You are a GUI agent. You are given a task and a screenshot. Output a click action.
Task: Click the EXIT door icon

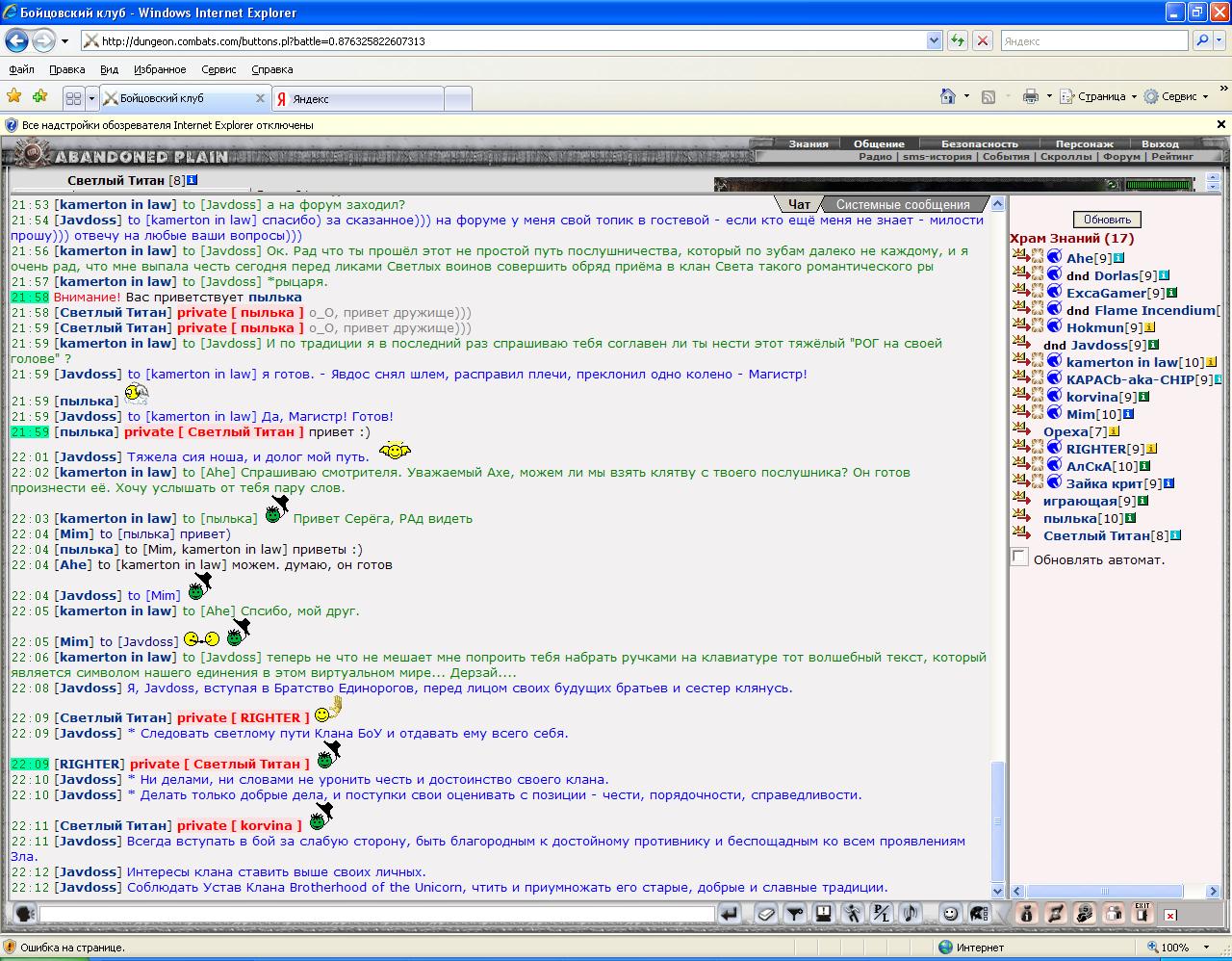pyautogui.click(x=1142, y=913)
